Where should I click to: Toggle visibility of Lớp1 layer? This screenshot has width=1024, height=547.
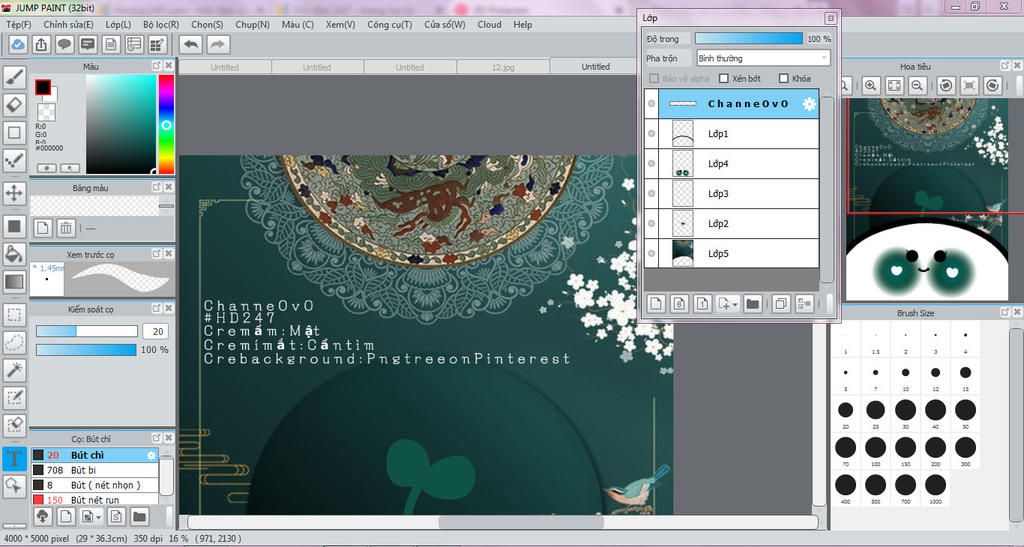coord(651,134)
